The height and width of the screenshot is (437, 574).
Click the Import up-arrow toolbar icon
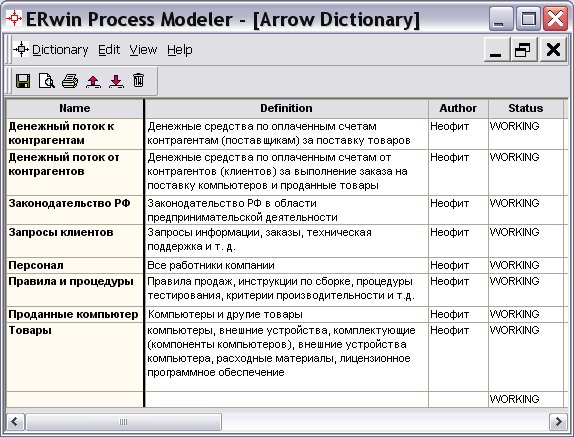[93, 81]
